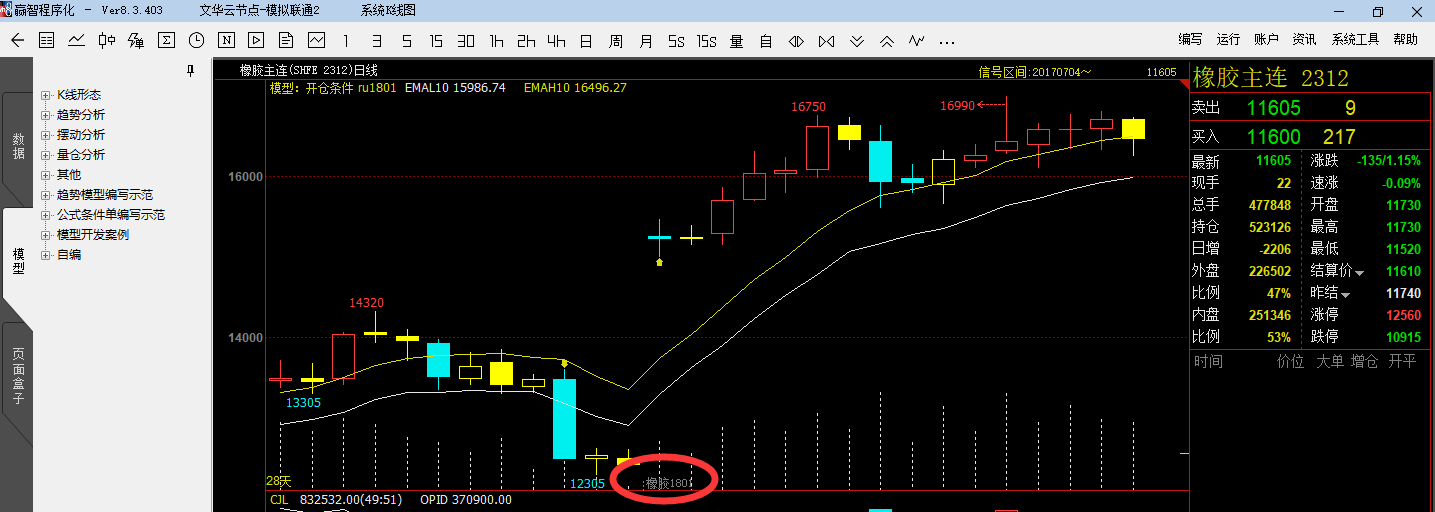The image size is (1435, 512).
Task: Open the quote list table icon
Action: pos(46,41)
